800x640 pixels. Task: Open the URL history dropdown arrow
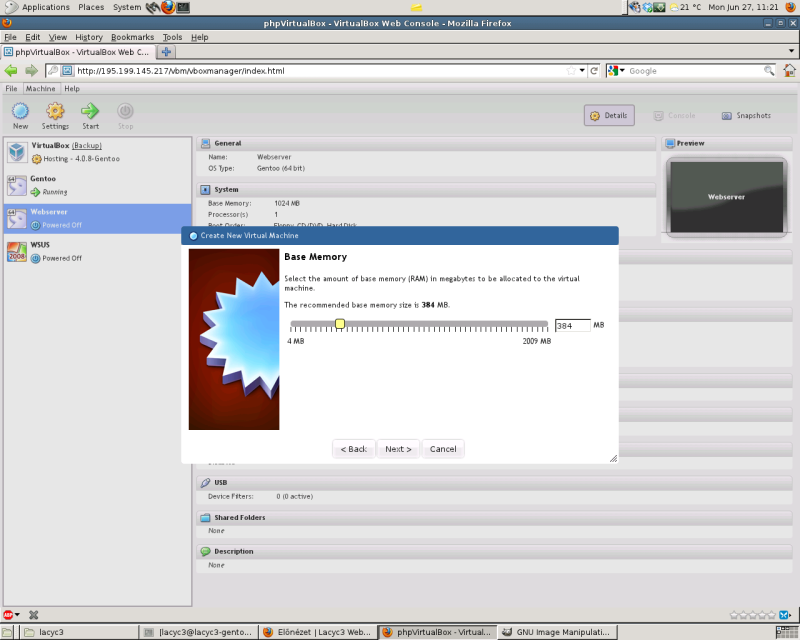coord(582,71)
